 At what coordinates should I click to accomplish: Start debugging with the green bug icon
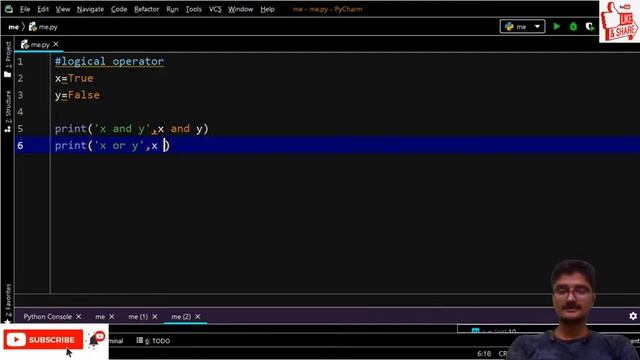[573, 27]
